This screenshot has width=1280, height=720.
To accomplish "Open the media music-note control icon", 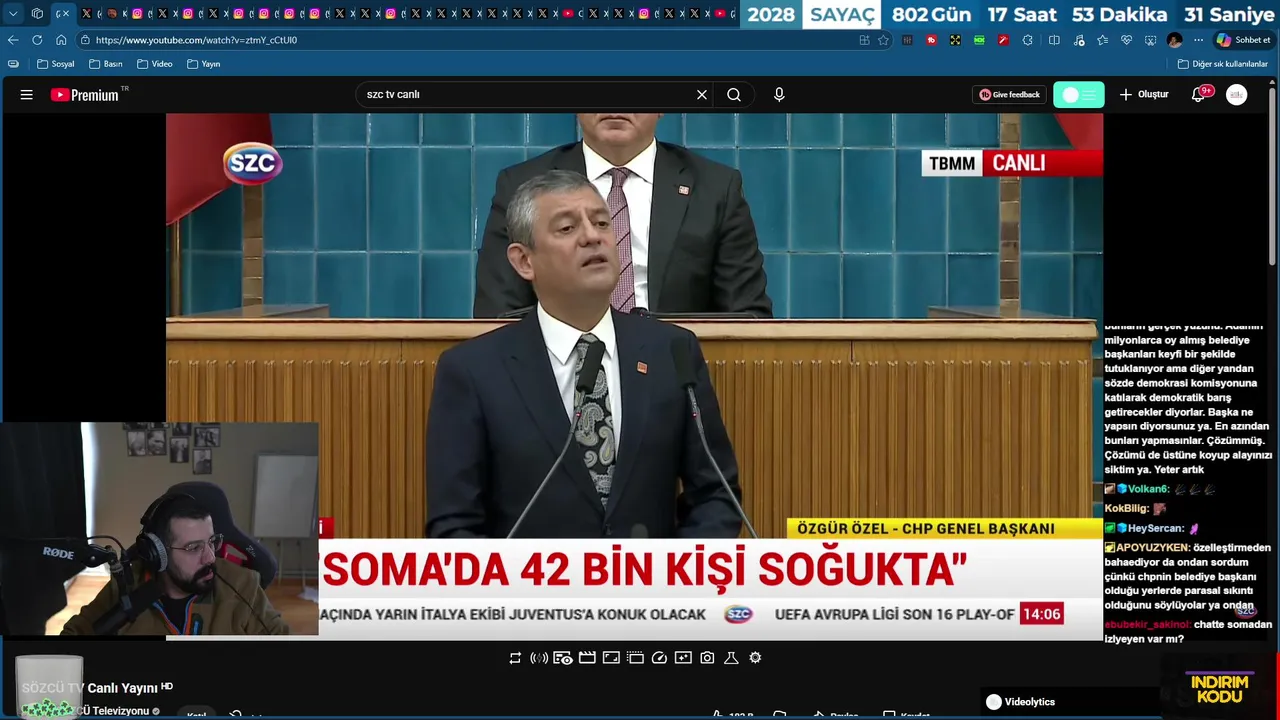I will (x=1078, y=40).
